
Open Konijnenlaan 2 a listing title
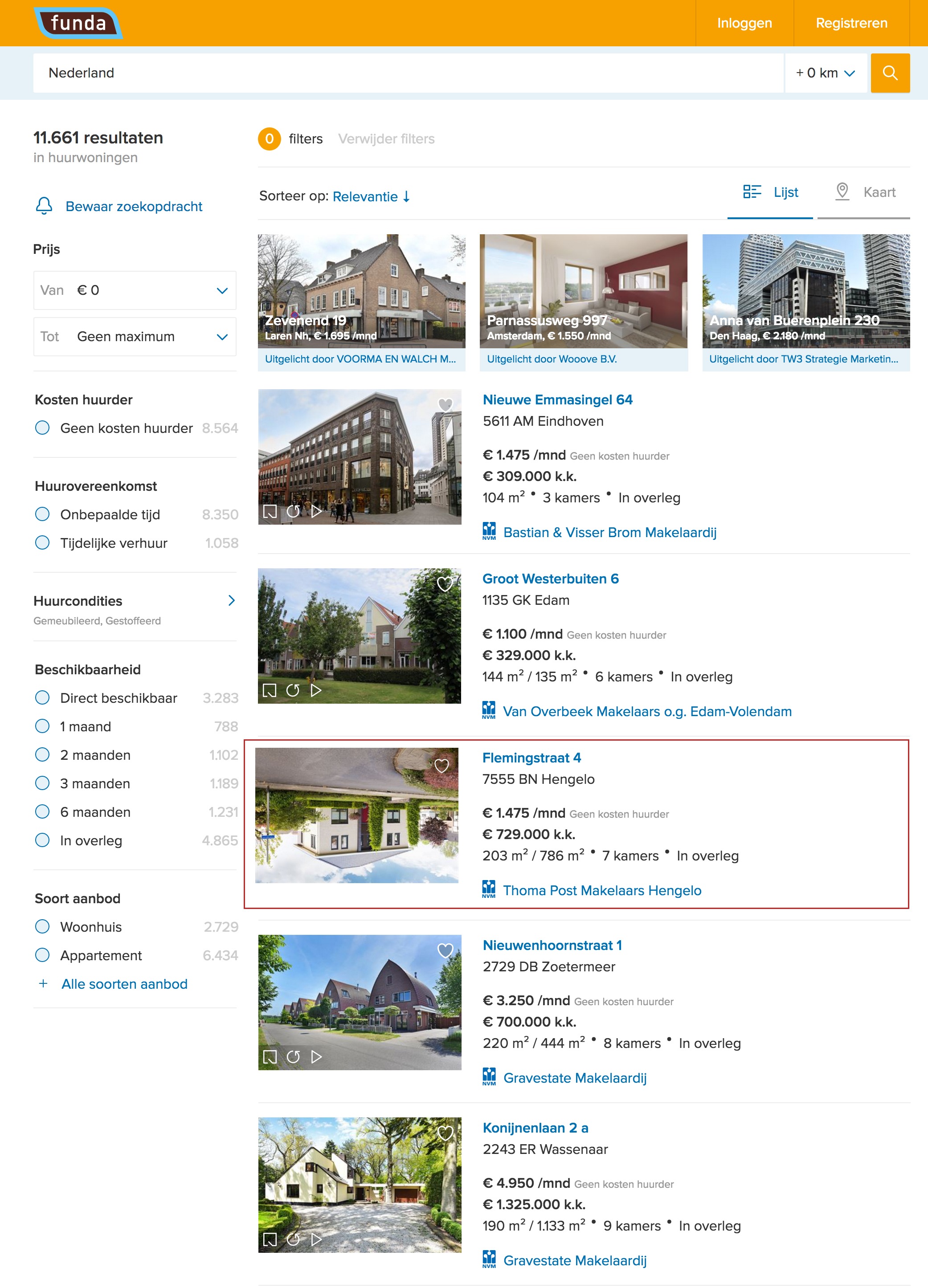[x=535, y=1127]
